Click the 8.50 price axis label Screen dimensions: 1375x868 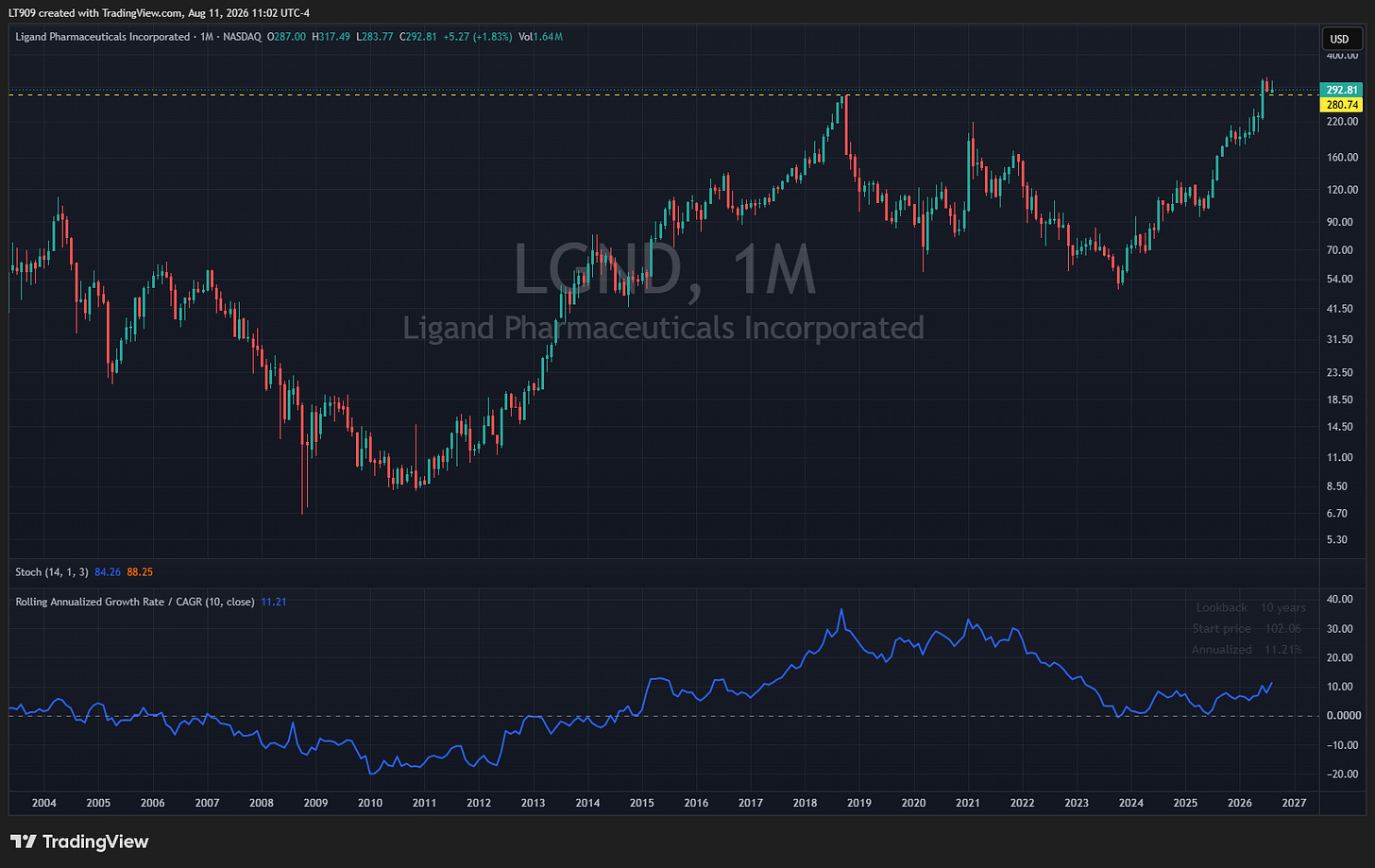[x=1337, y=487]
